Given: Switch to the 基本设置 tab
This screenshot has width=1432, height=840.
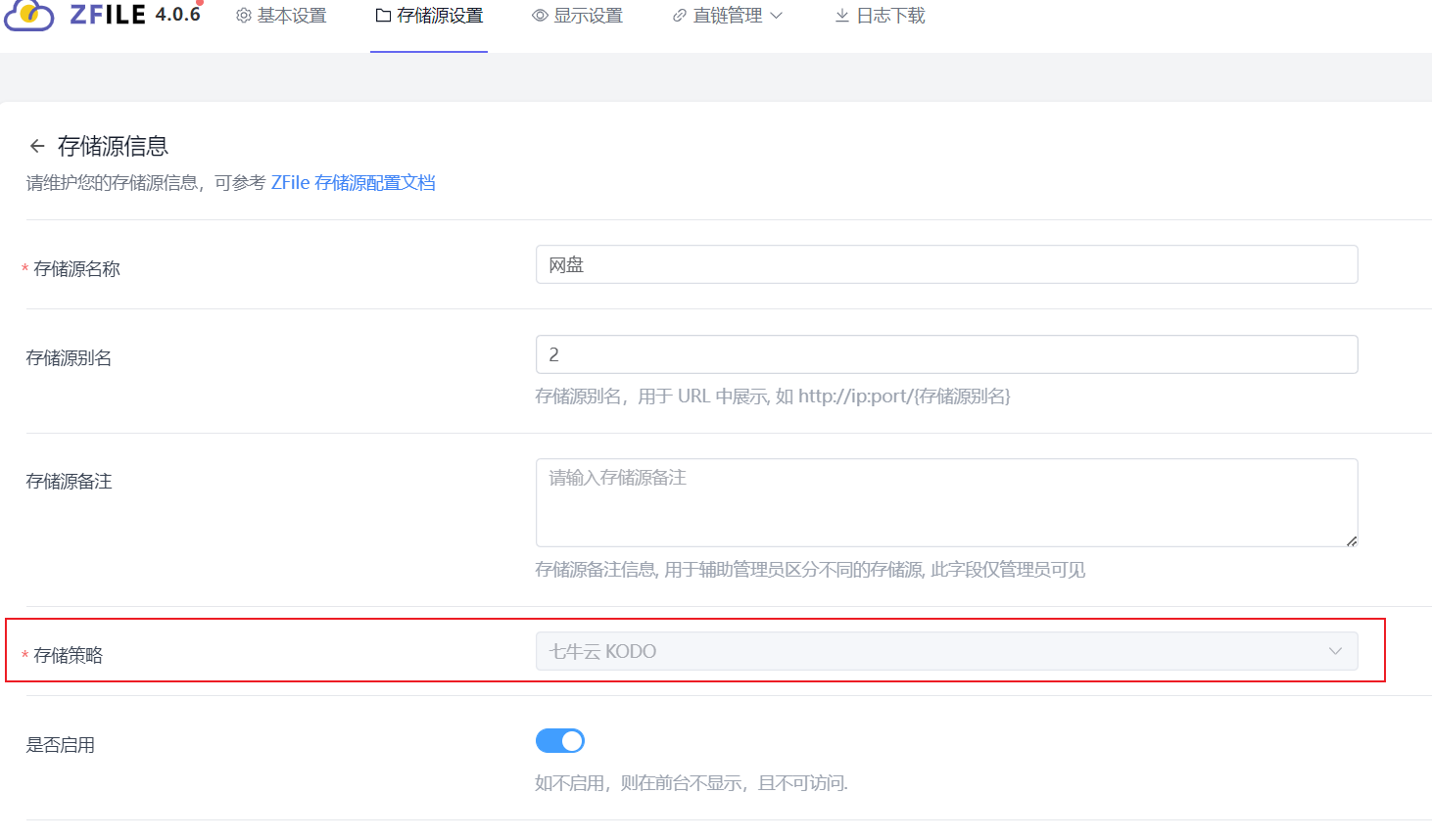Looking at the screenshot, I should (x=292, y=16).
